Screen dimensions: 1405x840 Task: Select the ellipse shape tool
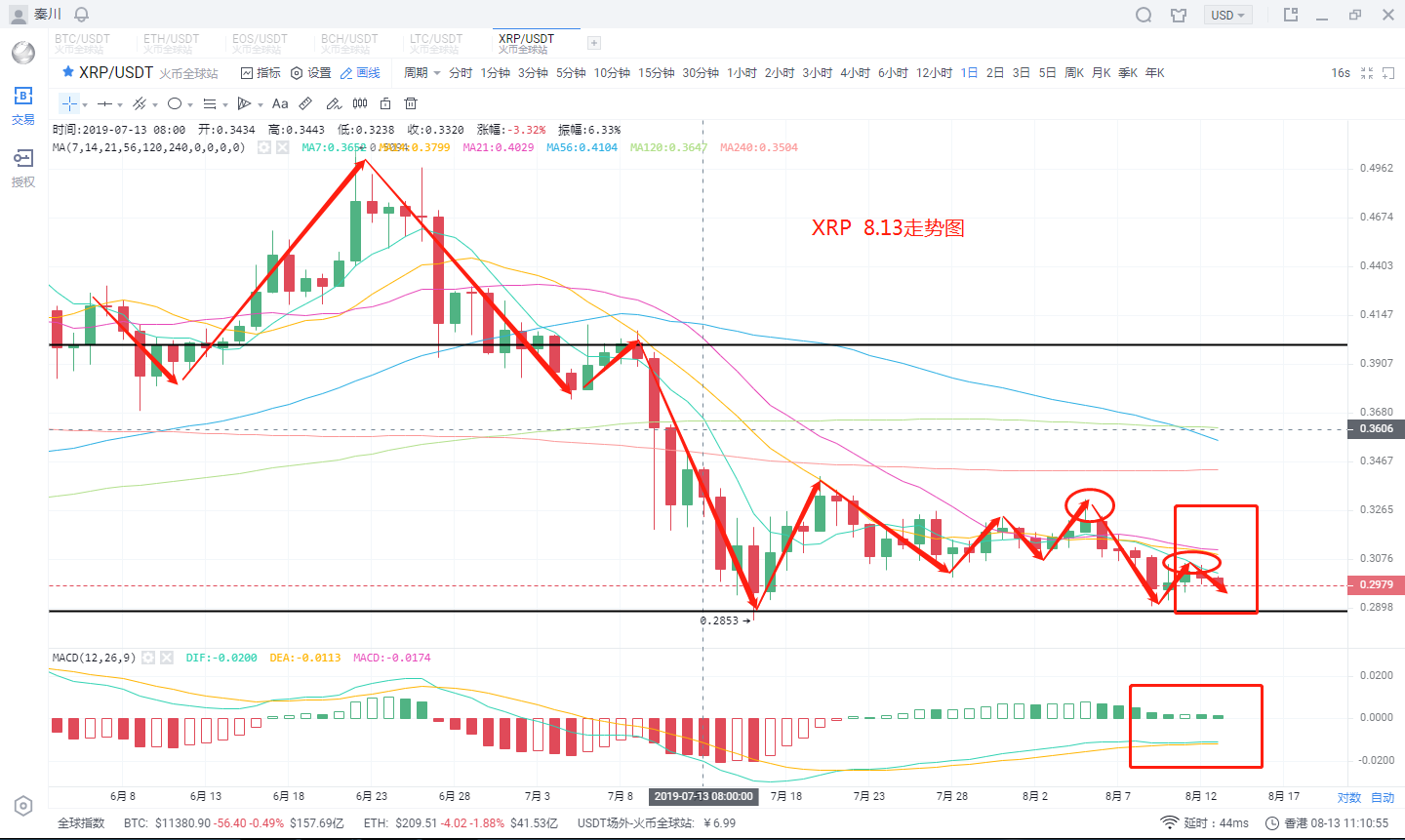pos(175,103)
